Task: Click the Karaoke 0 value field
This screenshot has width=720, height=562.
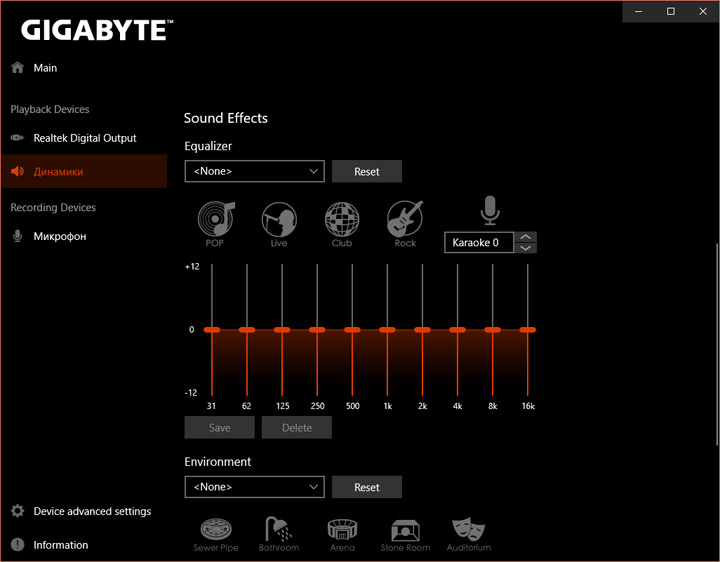Action: point(479,242)
